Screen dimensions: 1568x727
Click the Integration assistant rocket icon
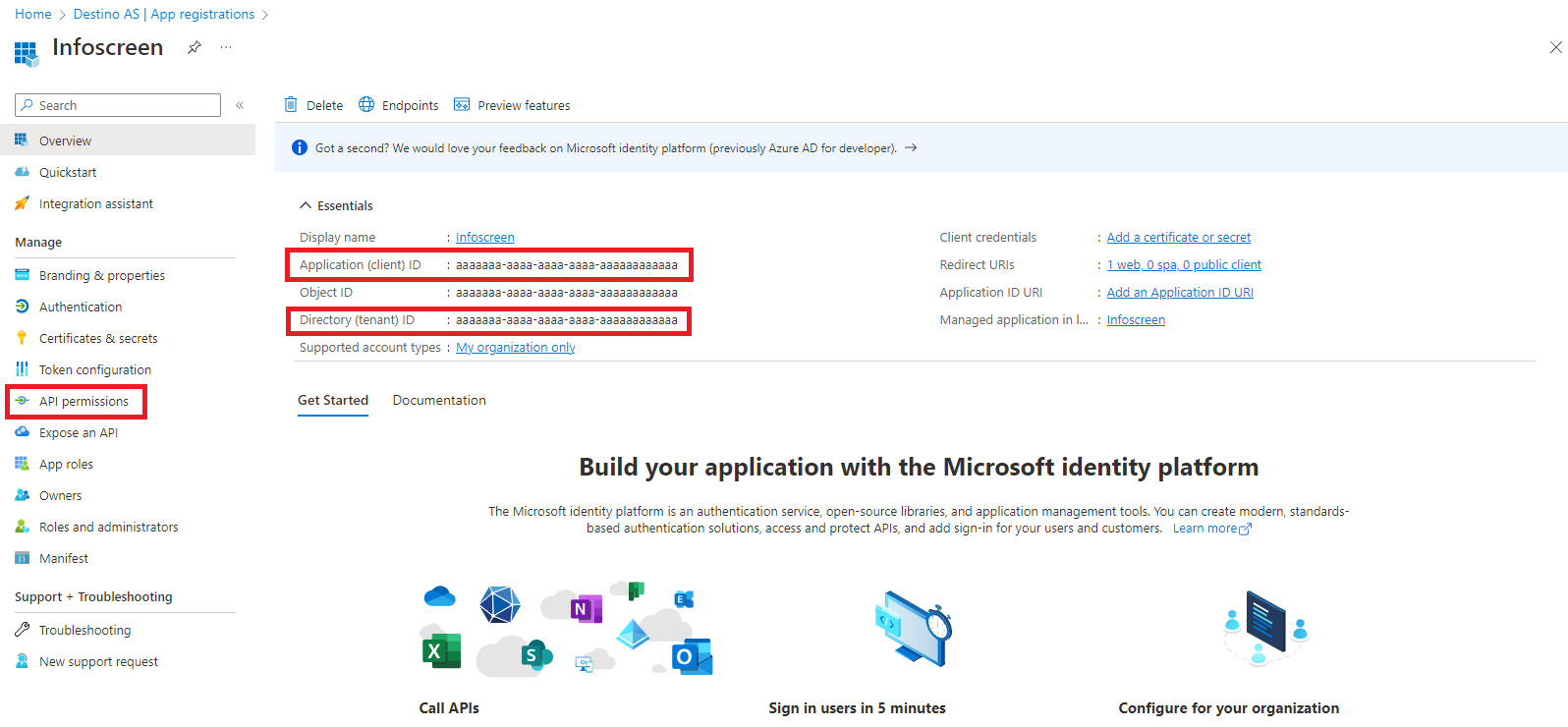(x=22, y=203)
